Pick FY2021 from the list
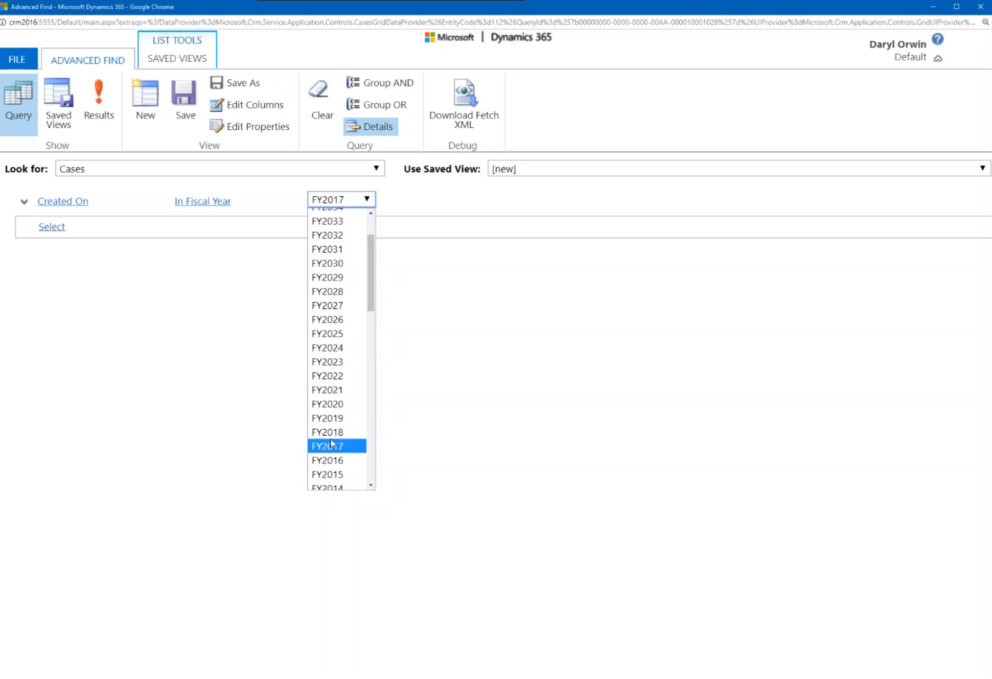 337,390
